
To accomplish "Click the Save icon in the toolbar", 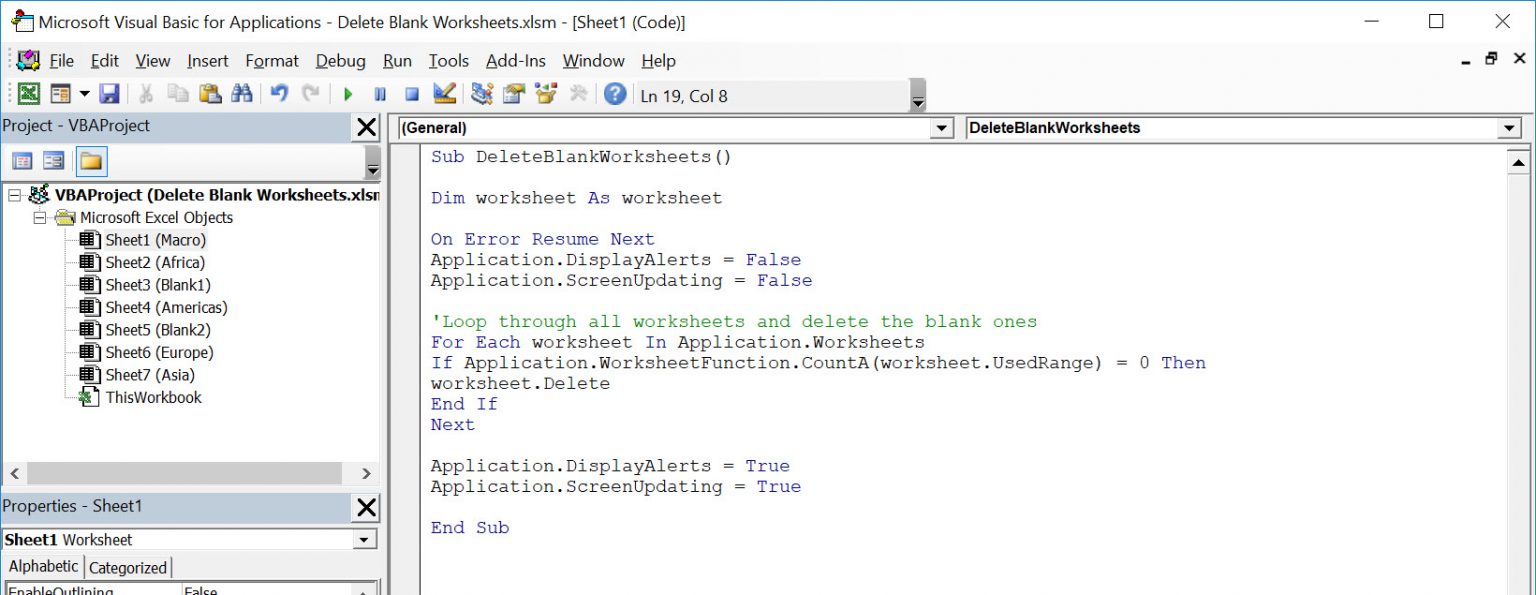I will pos(110,93).
